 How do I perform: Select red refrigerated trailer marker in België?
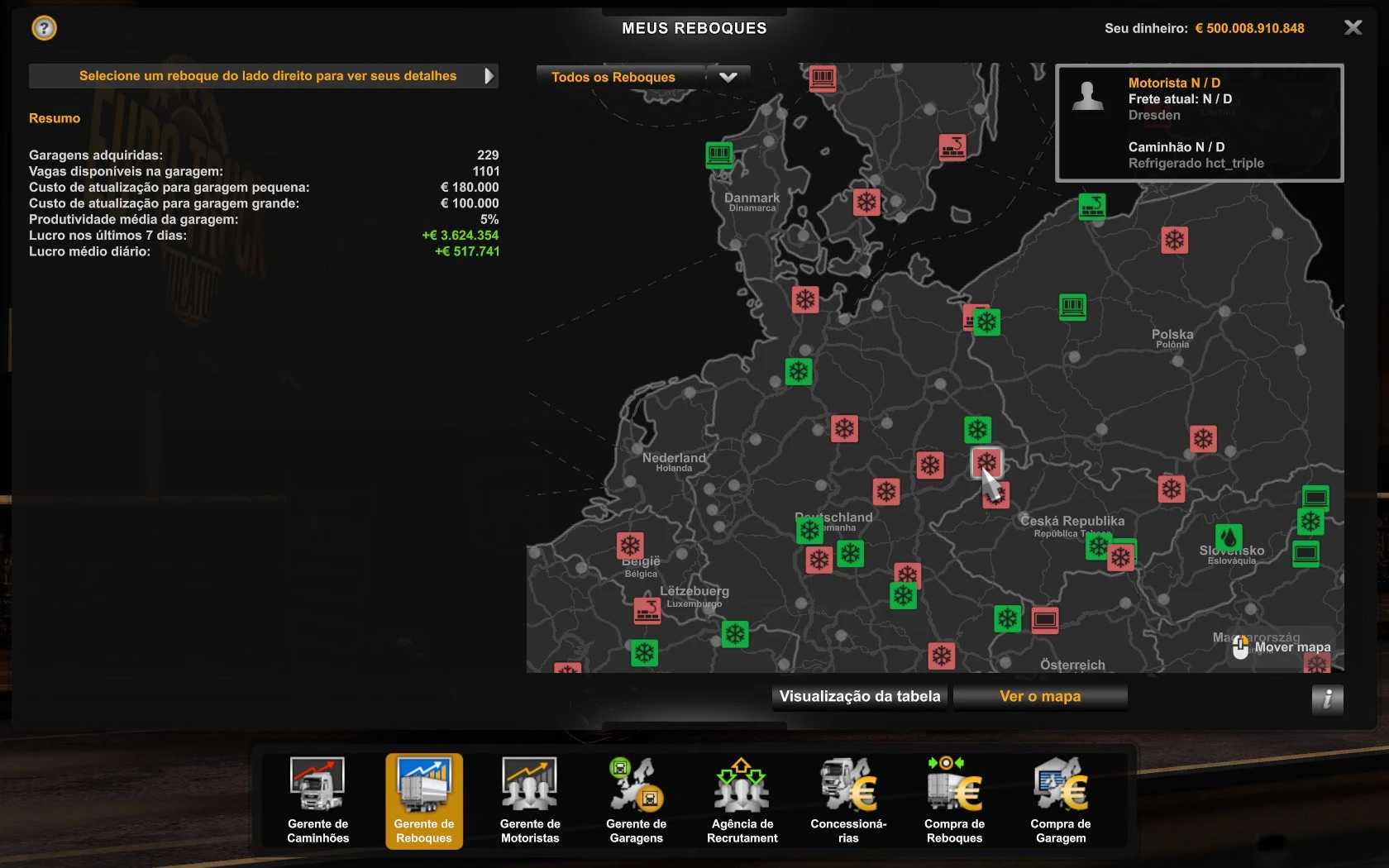pos(630,546)
